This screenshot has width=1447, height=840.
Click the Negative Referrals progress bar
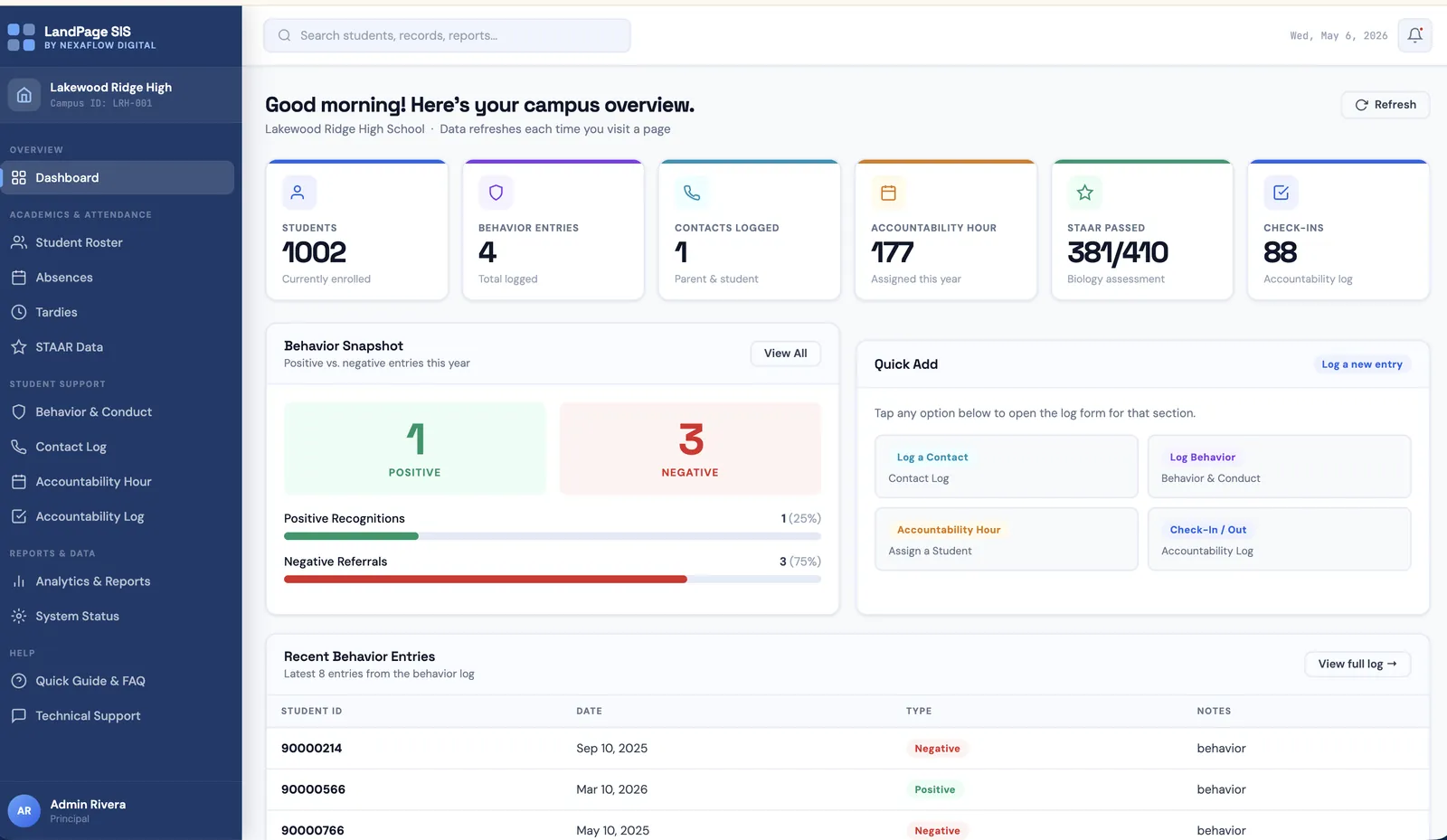point(553,580)
